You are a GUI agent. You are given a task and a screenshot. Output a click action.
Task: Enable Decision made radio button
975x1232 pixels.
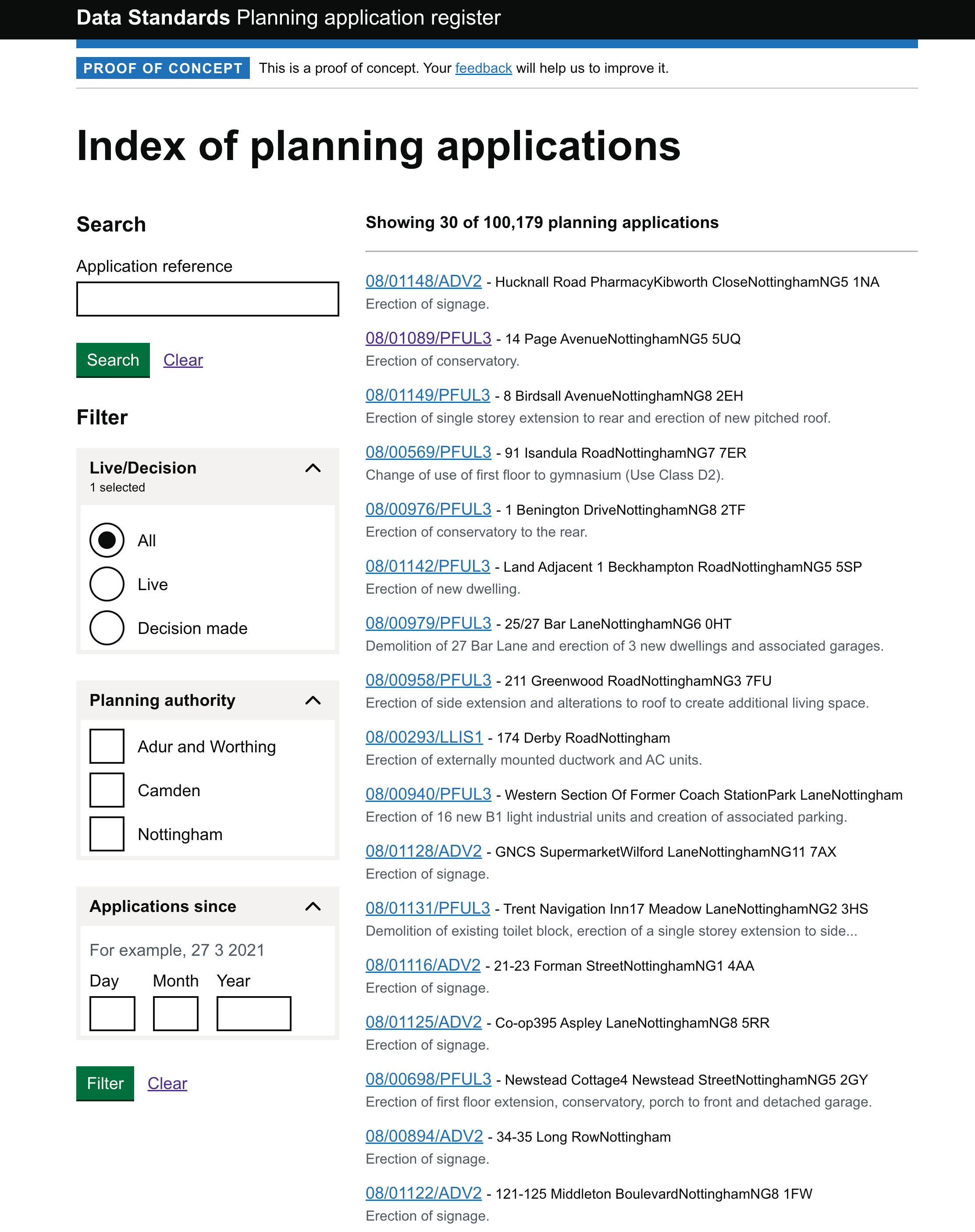point(106,628)
